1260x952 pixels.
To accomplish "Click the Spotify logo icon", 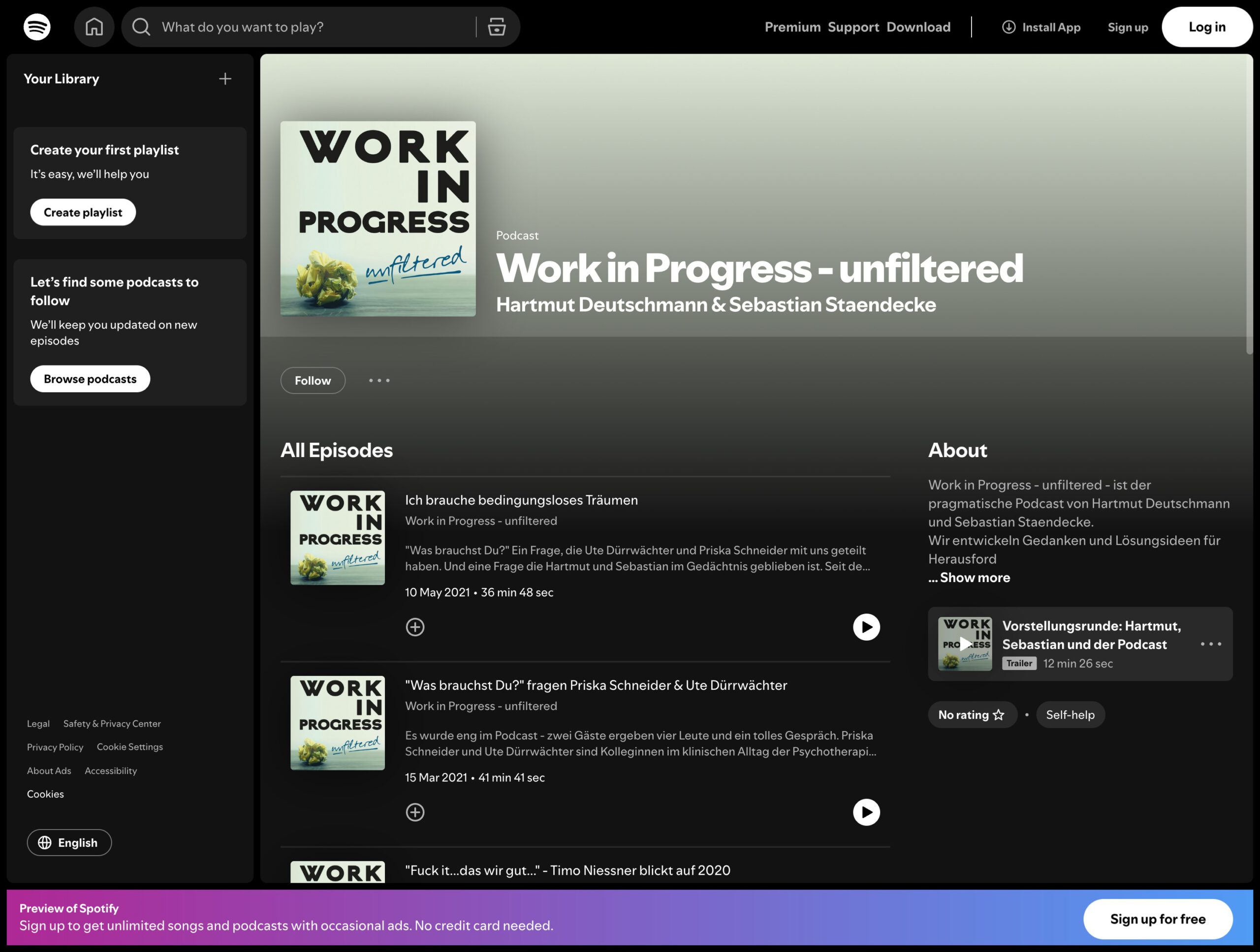I will tap(37, 27).
